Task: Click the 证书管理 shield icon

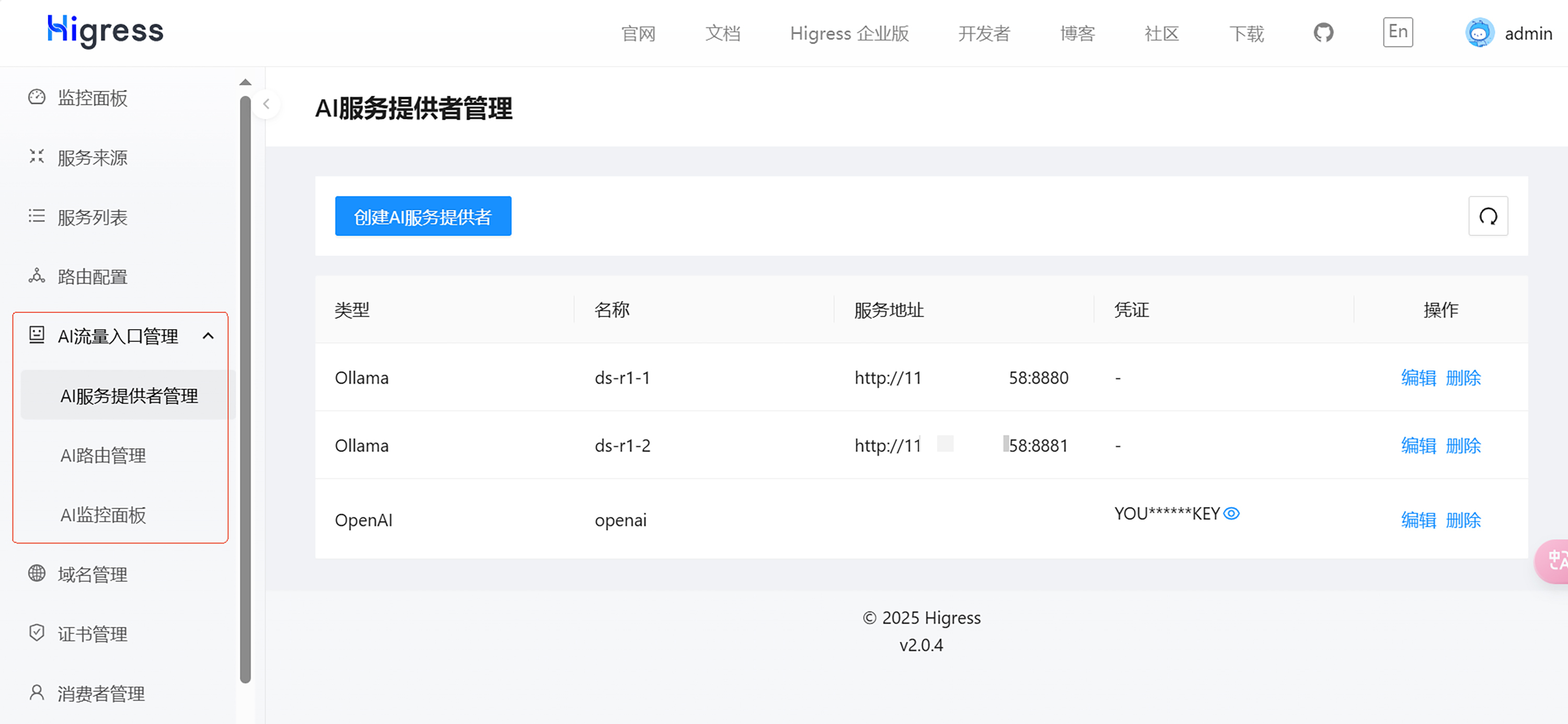Action: click(37, 633)
